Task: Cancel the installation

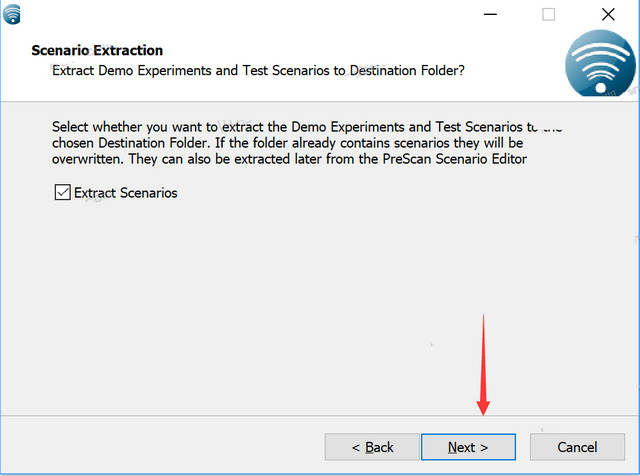Action: tap(577, 447)
